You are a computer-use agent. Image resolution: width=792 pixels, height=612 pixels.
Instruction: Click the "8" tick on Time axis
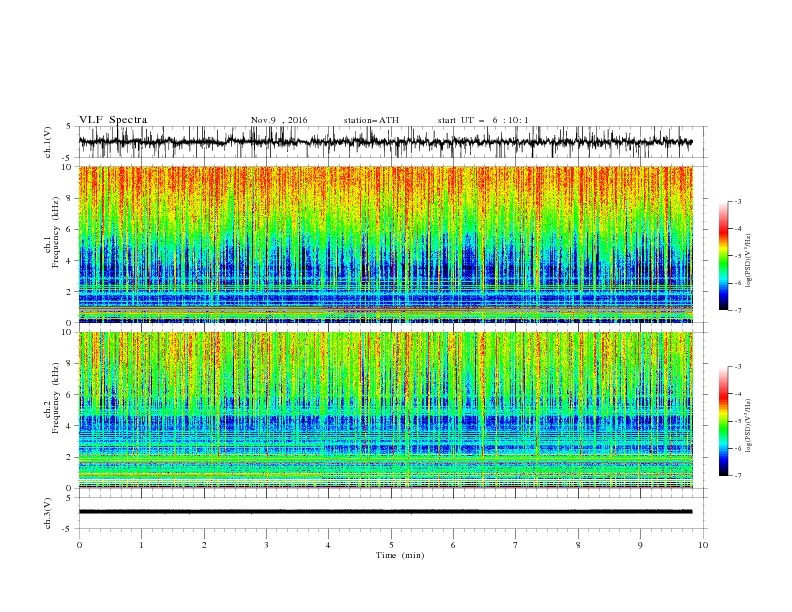coord(578,545)
